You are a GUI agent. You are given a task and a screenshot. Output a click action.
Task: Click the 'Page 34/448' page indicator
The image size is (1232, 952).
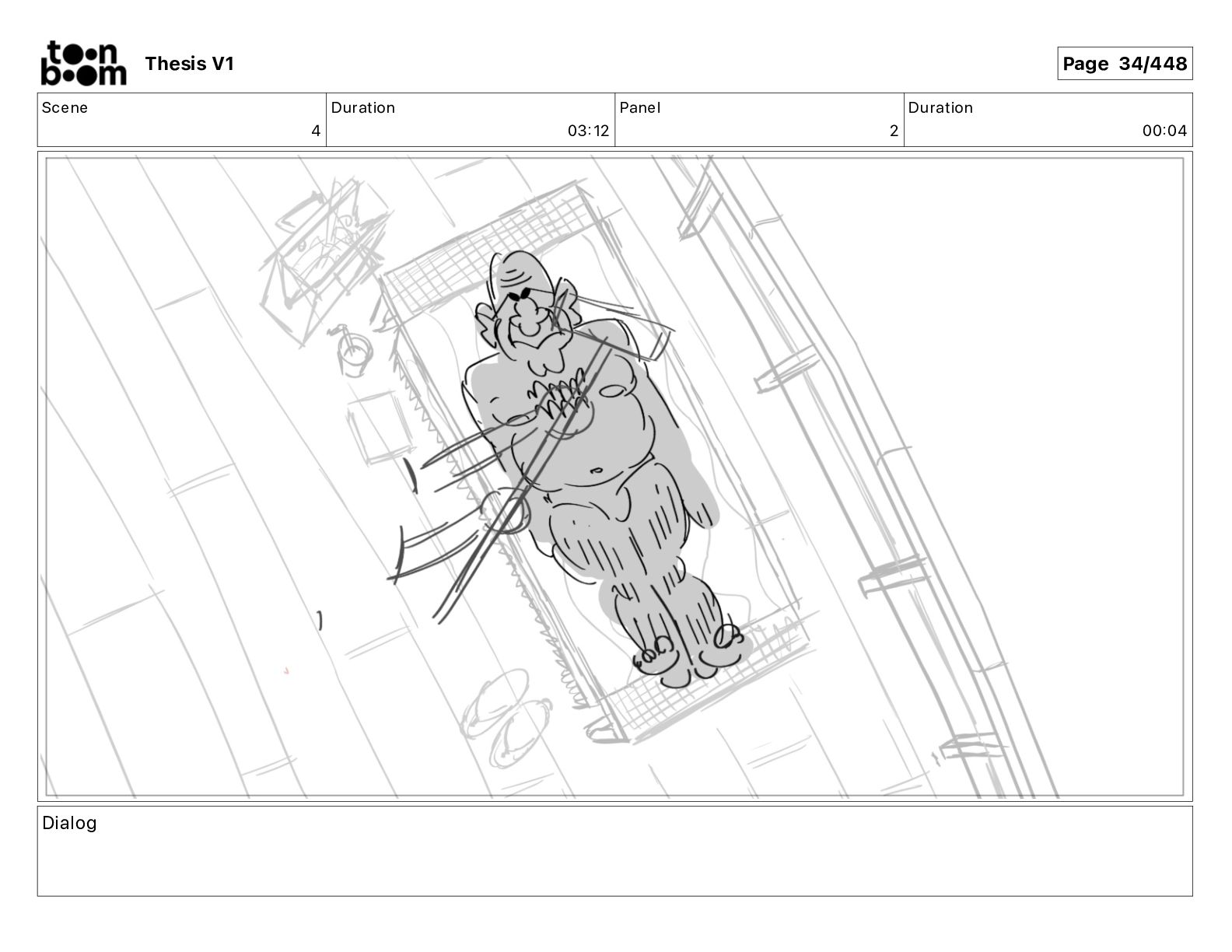coord(1125,64)
